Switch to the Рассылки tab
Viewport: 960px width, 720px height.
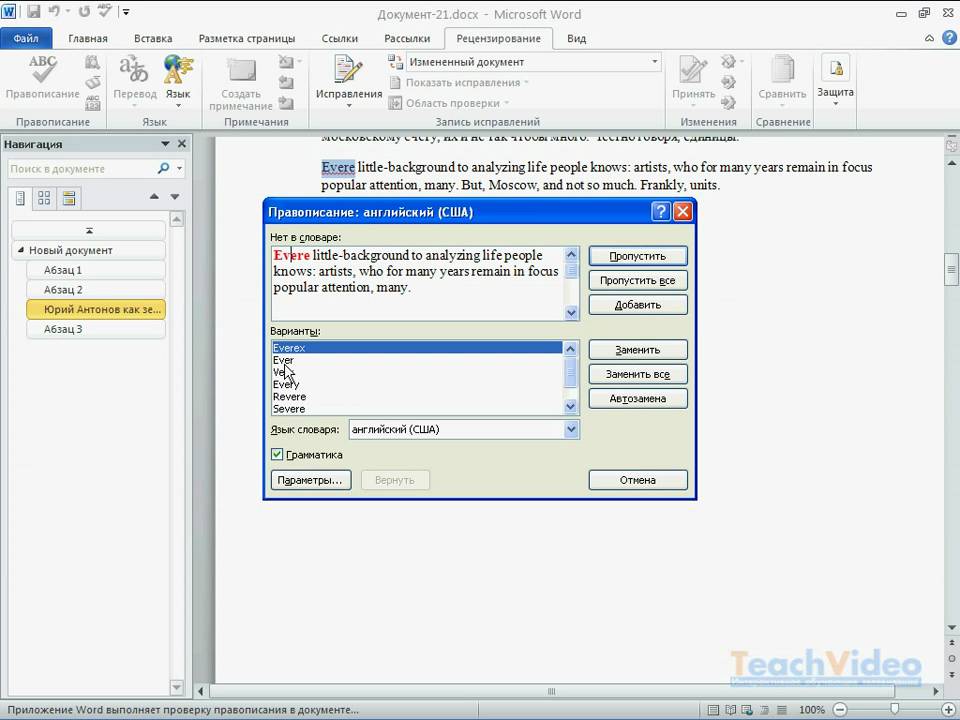(407, 38)
